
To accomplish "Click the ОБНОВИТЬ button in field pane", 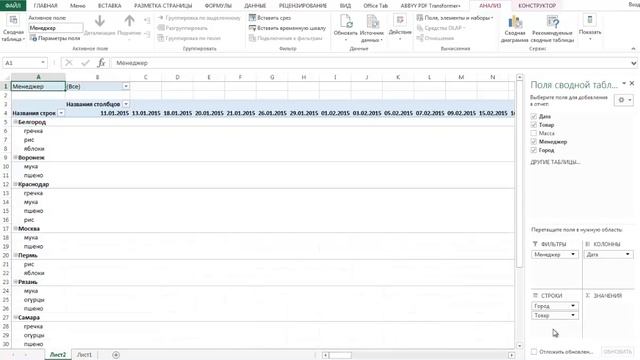I will [x=618, y=351].
